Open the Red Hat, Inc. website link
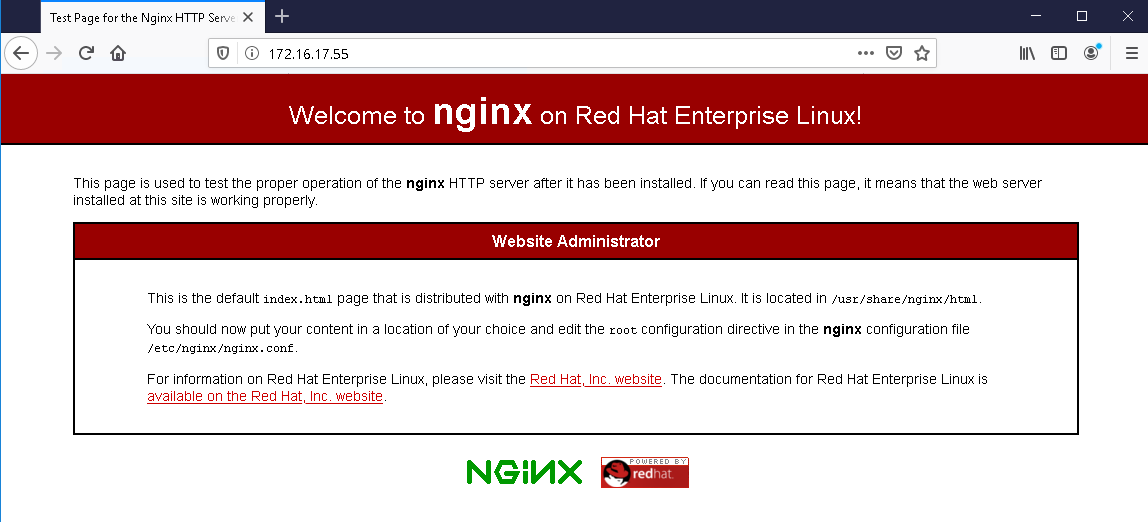Screen dimensions: 1148x522 pos(596,379)
